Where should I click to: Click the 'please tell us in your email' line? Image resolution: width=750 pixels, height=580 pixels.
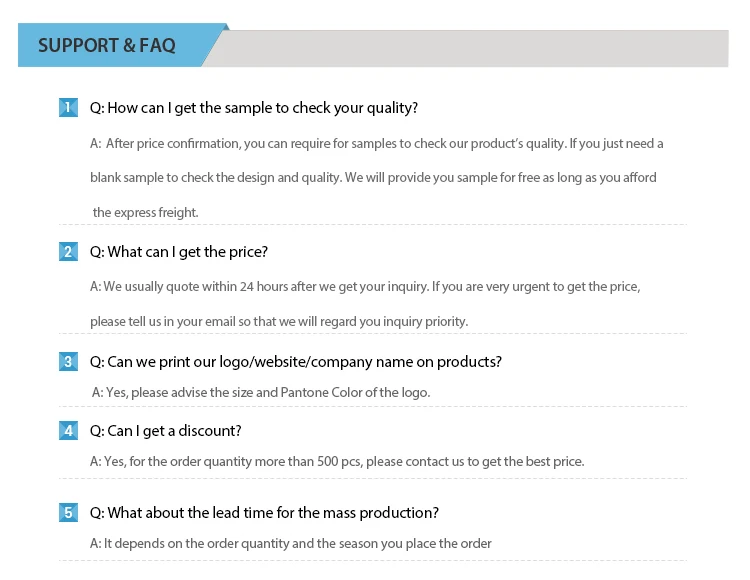coord(279,322)
